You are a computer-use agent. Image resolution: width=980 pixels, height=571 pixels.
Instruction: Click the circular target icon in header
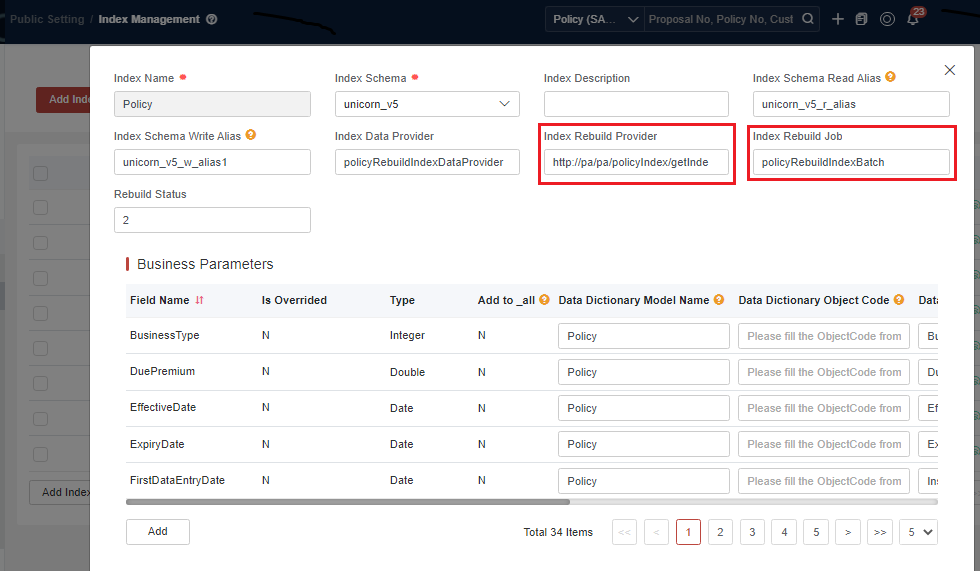pyautogui.click(x=887, y=19)
